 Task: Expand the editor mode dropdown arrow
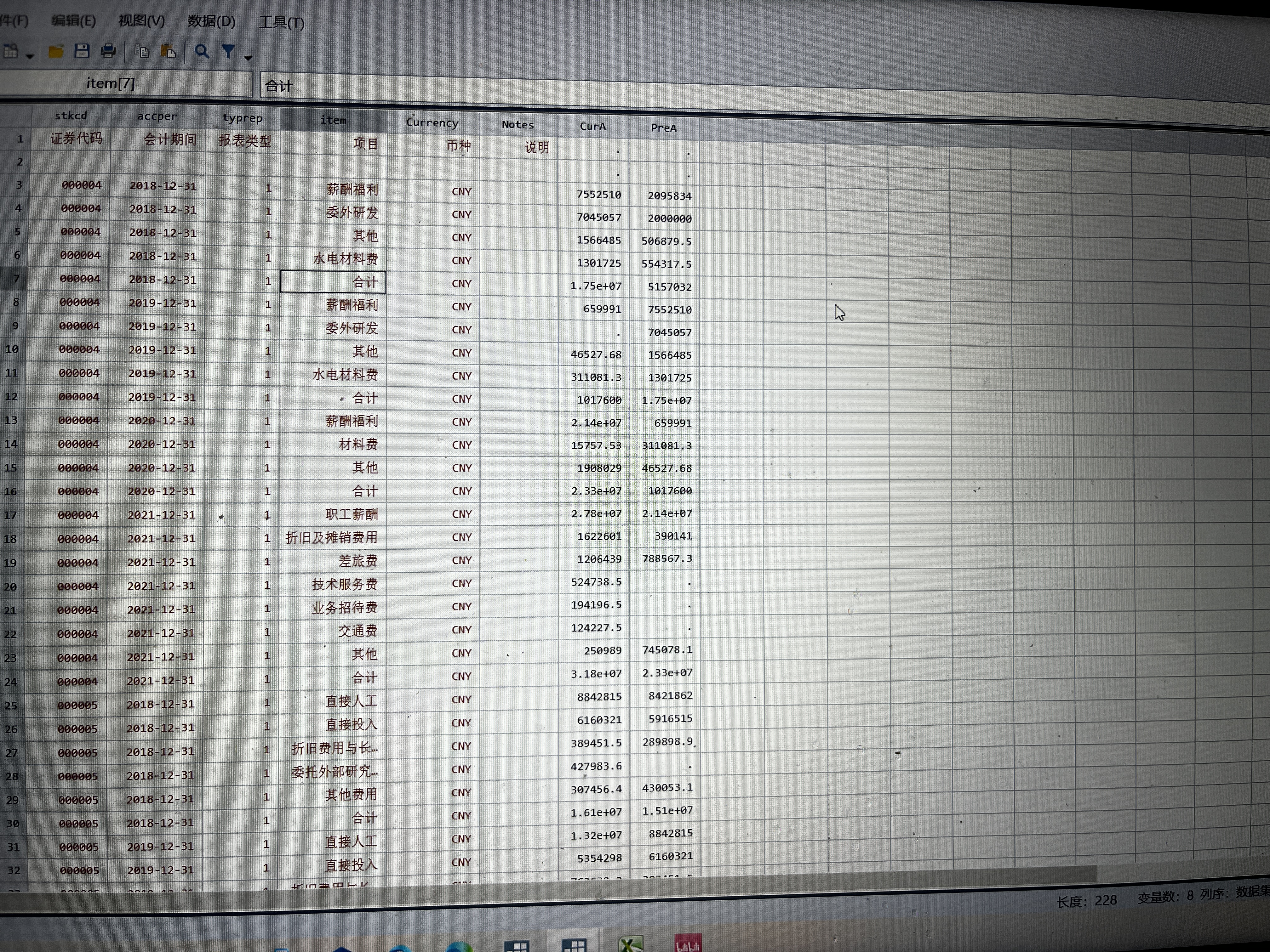pos(30,56)
